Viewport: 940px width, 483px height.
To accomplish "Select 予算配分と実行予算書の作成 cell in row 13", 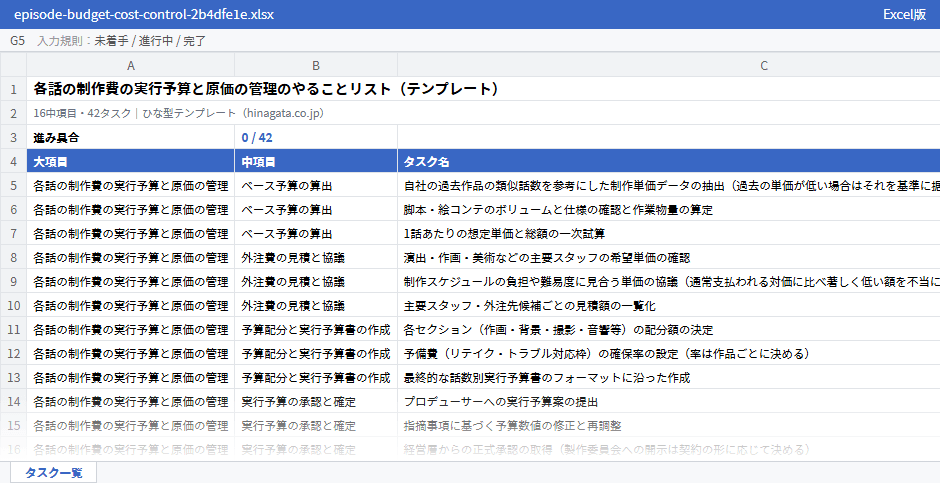I will click(316, 377).
